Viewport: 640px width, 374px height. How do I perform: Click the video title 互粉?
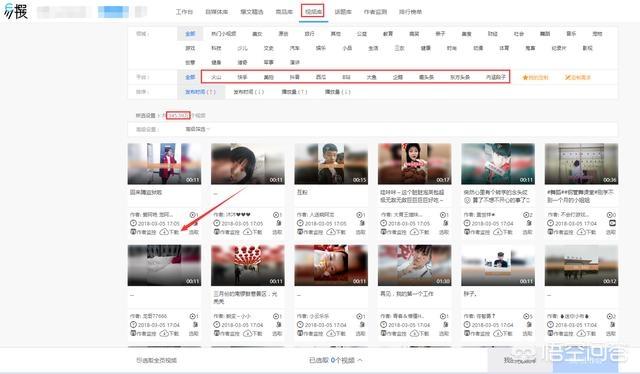pyautogui.click(x=302, y=192)
